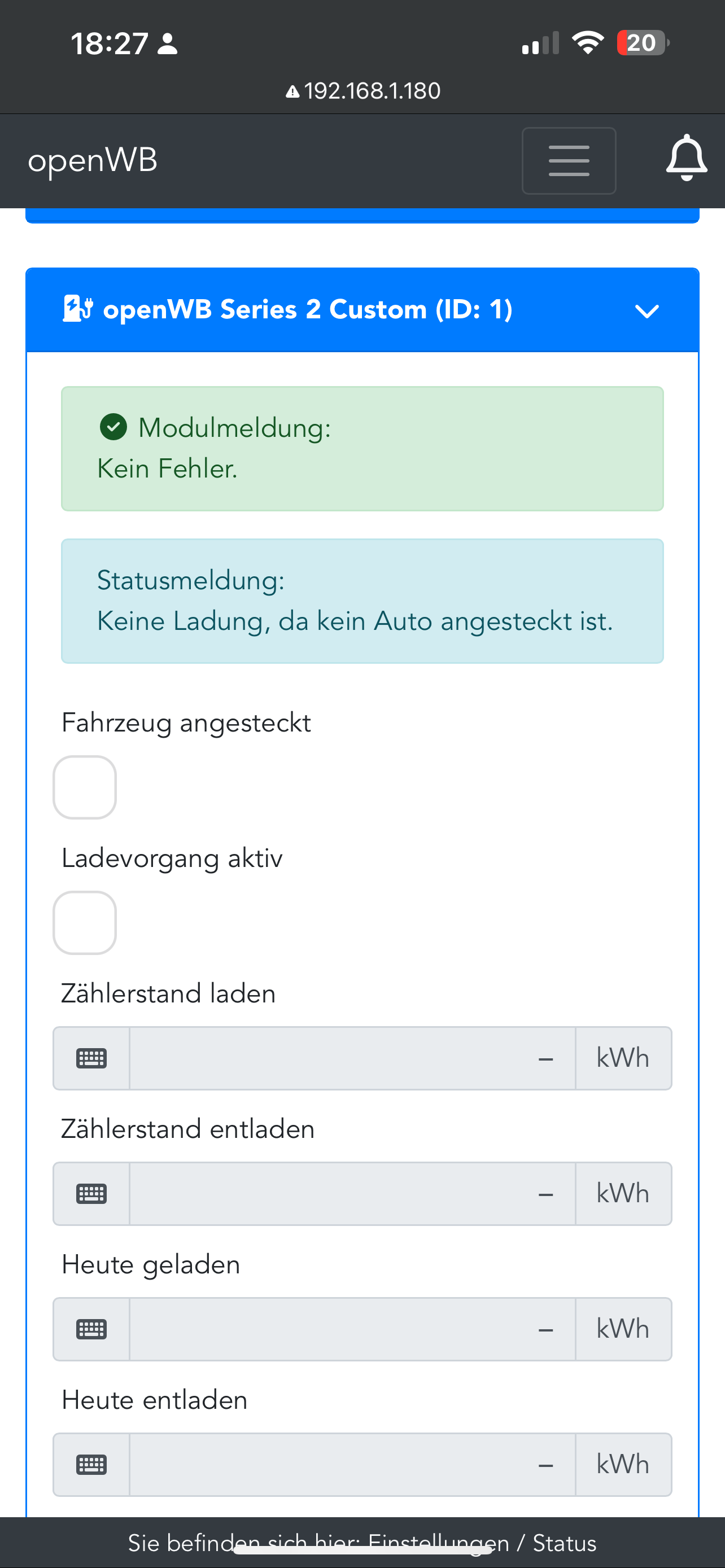Toggle the Ladevorgang aktiv checkbox
725x1568 pixels.
click(85, 923)
